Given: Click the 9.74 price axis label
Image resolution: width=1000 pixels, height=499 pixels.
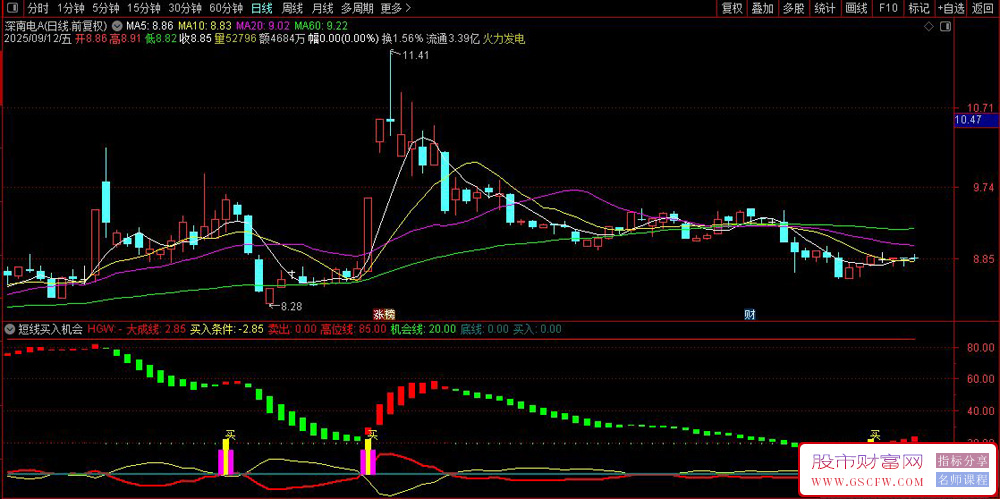Looking at the screenshot, I should click(x=983, y=188).
